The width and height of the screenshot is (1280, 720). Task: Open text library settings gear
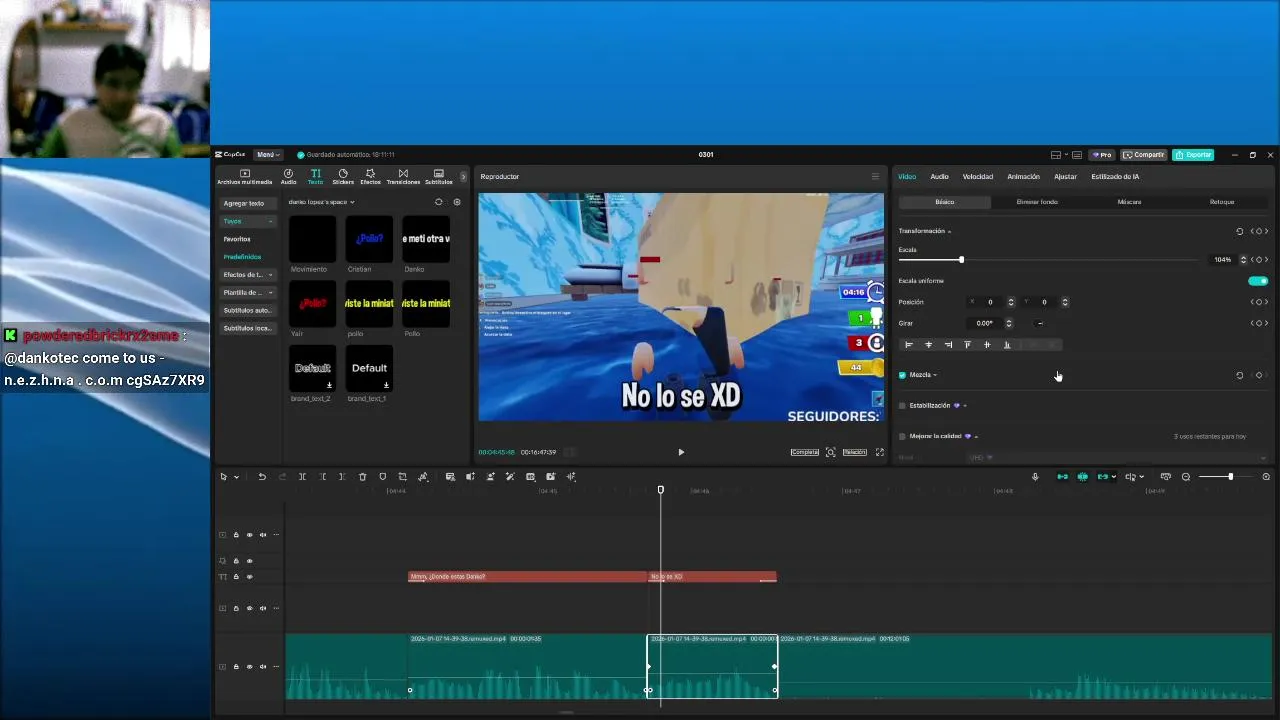tap(457, 202)
